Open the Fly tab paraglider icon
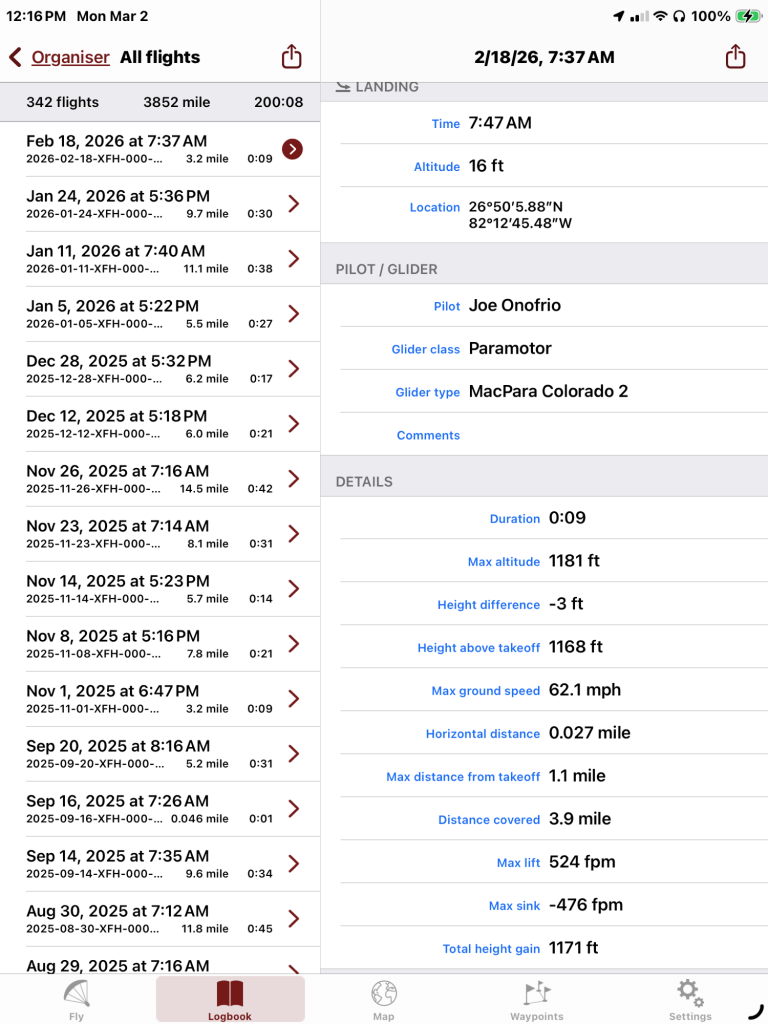This screenshot has width=768, height=1024. tap(77, 993)
